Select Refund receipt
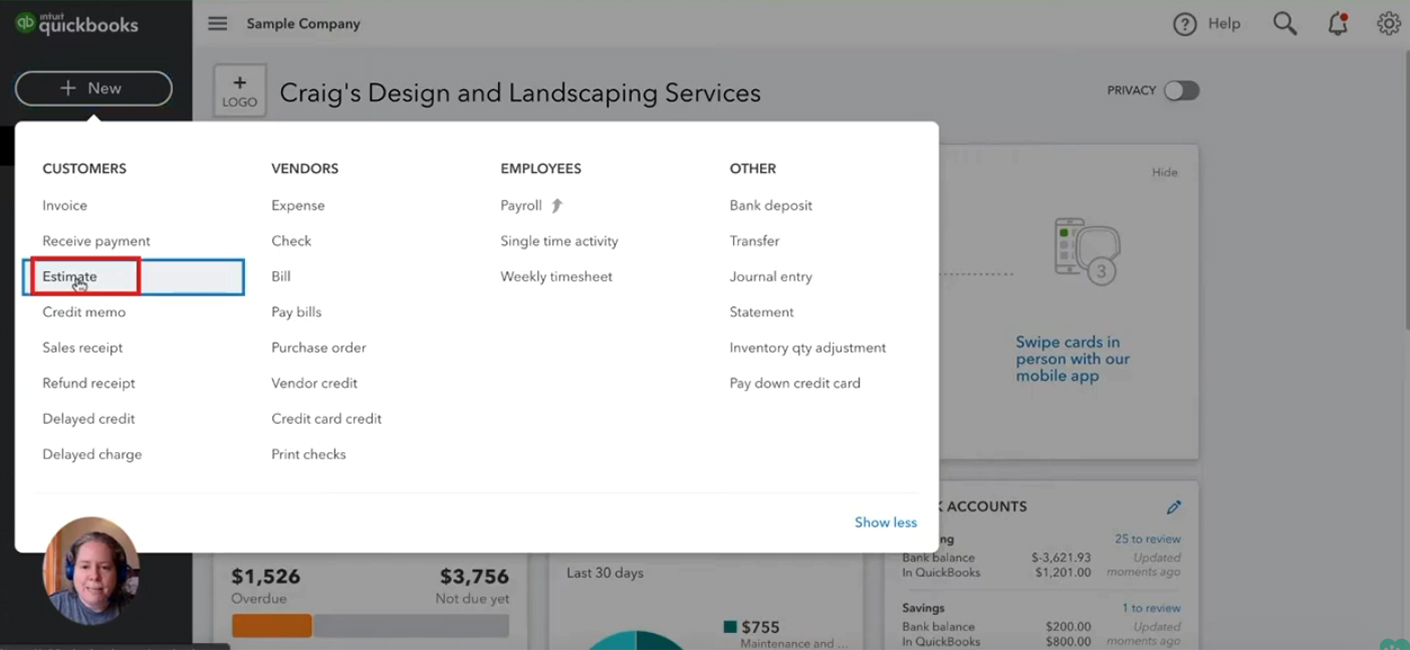This screenshot has height=650, width=1410. coord(89,383)
